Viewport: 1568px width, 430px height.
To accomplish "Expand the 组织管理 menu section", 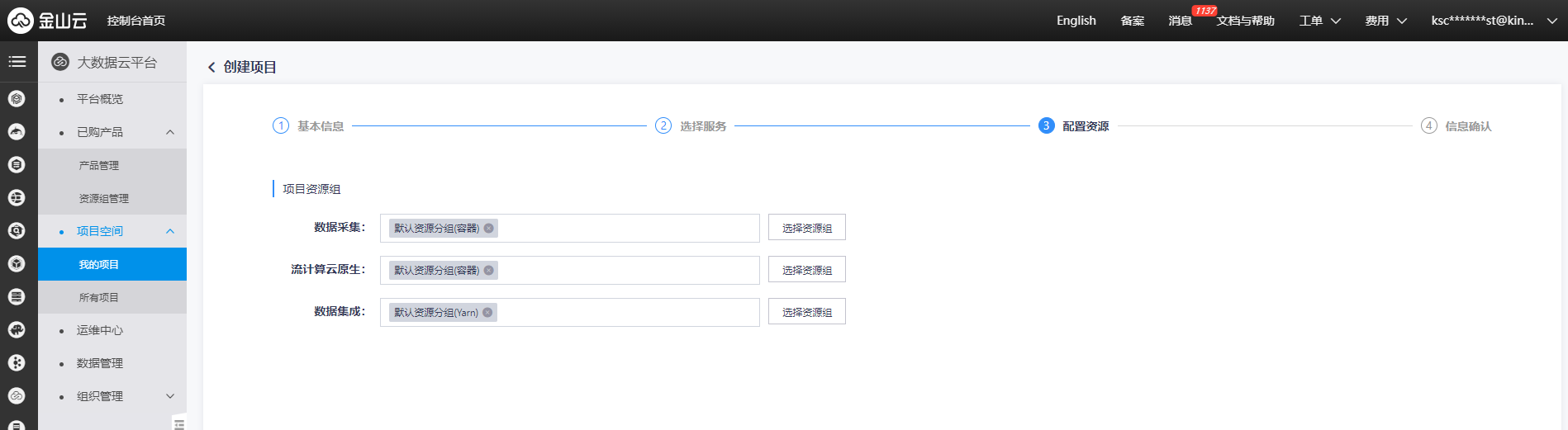I will [170, 396].
